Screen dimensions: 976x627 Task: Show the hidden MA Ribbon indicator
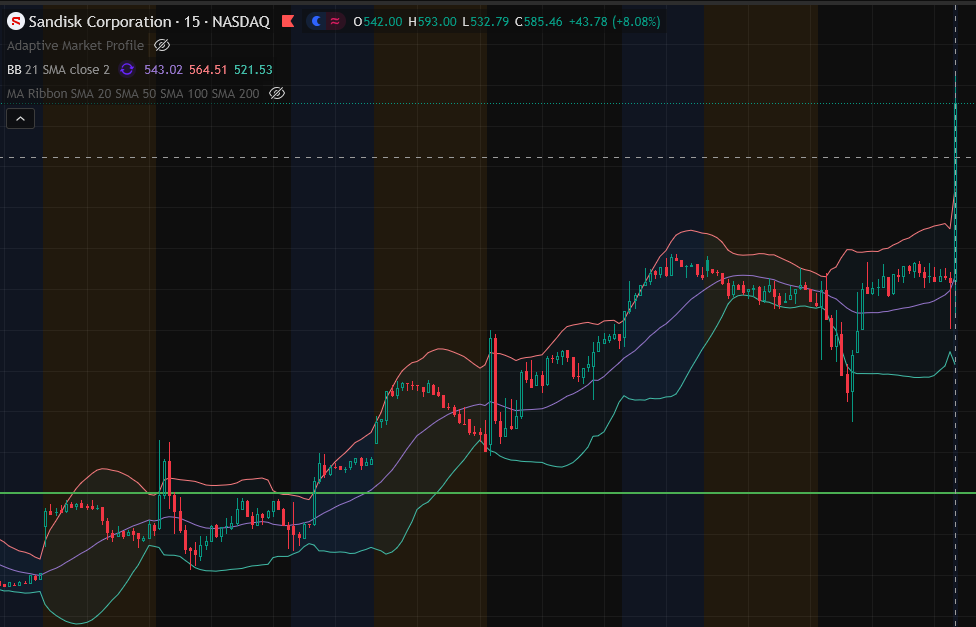(277, 93)
